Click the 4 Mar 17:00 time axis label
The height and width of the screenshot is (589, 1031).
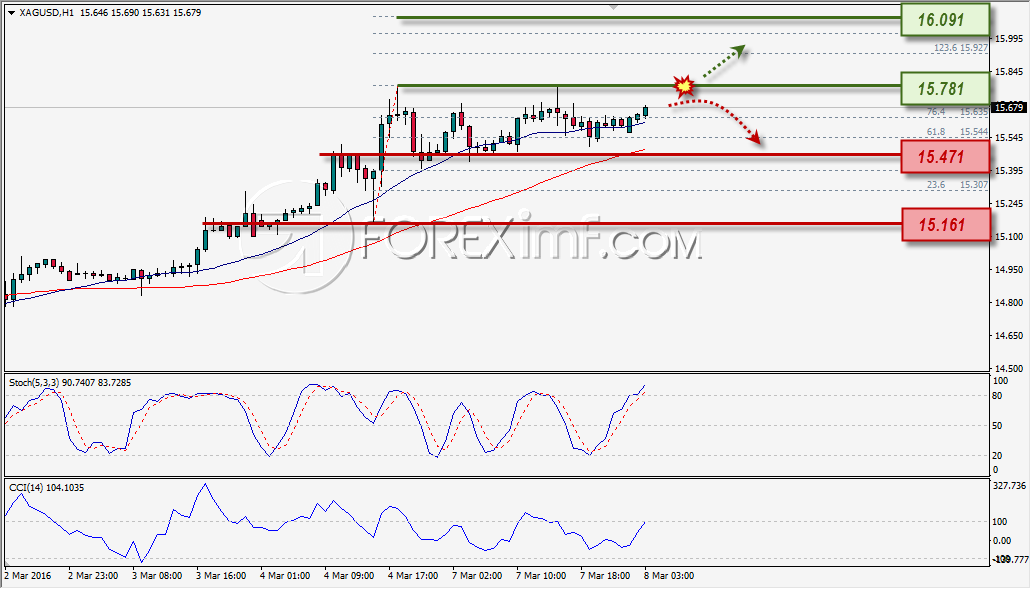[412, 576]
